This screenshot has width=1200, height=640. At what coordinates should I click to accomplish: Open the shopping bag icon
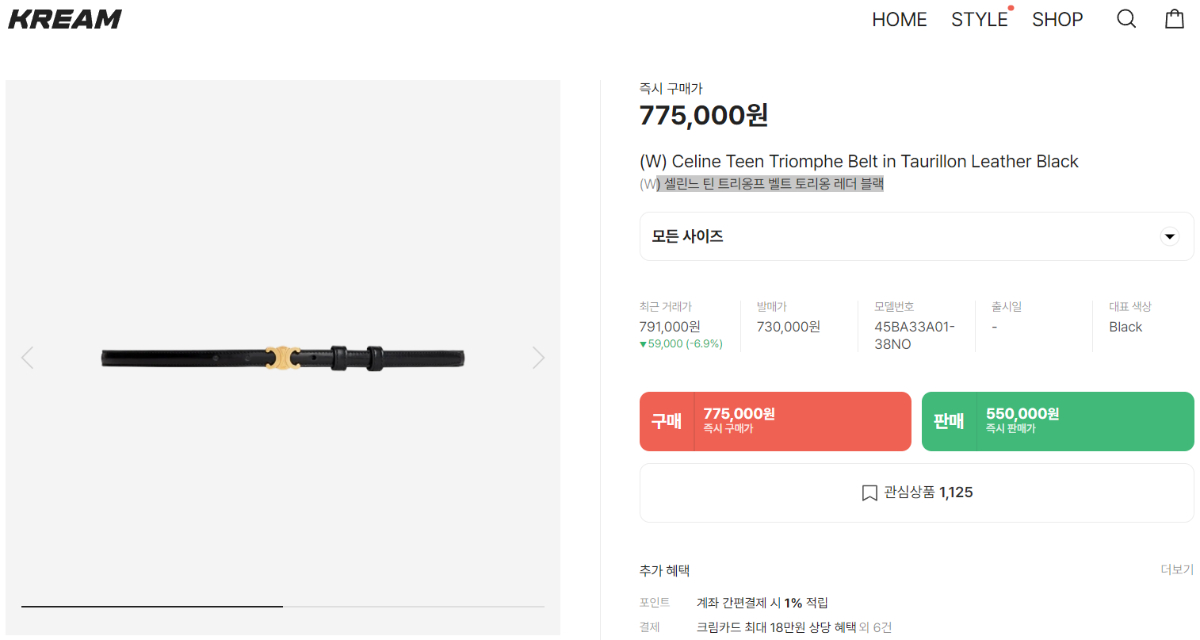(x=1175, y=19)
